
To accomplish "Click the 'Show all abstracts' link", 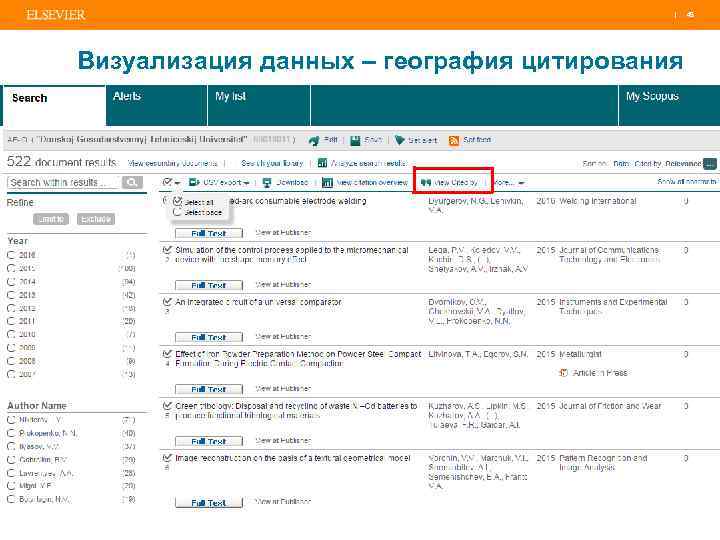I will (686, 182).
